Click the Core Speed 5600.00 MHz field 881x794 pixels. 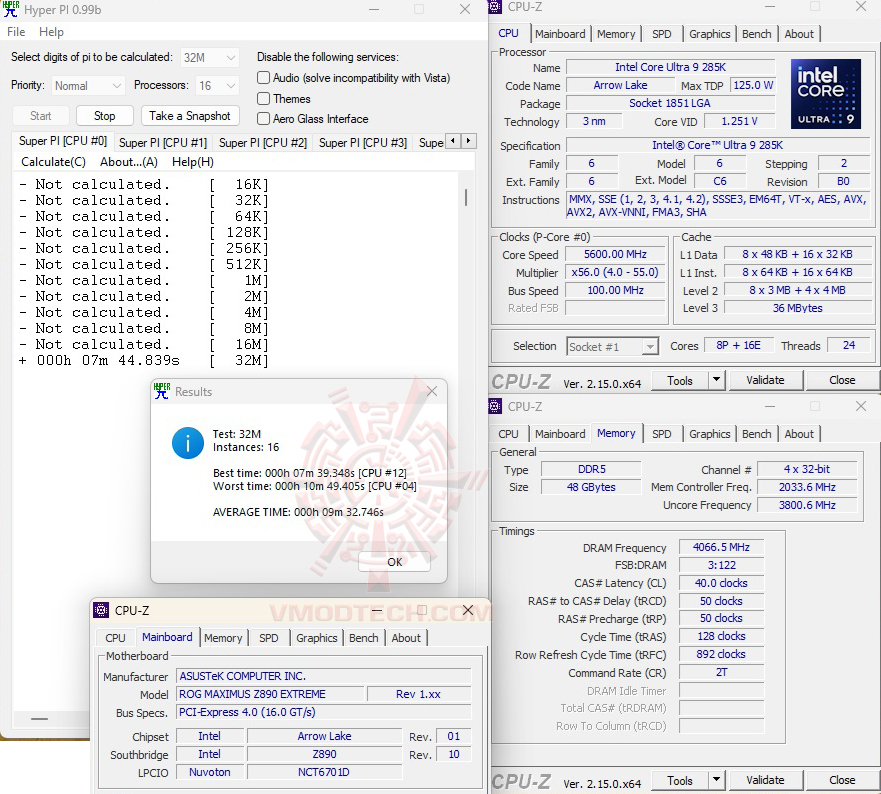pyautogui.click(x=615, y=255)
